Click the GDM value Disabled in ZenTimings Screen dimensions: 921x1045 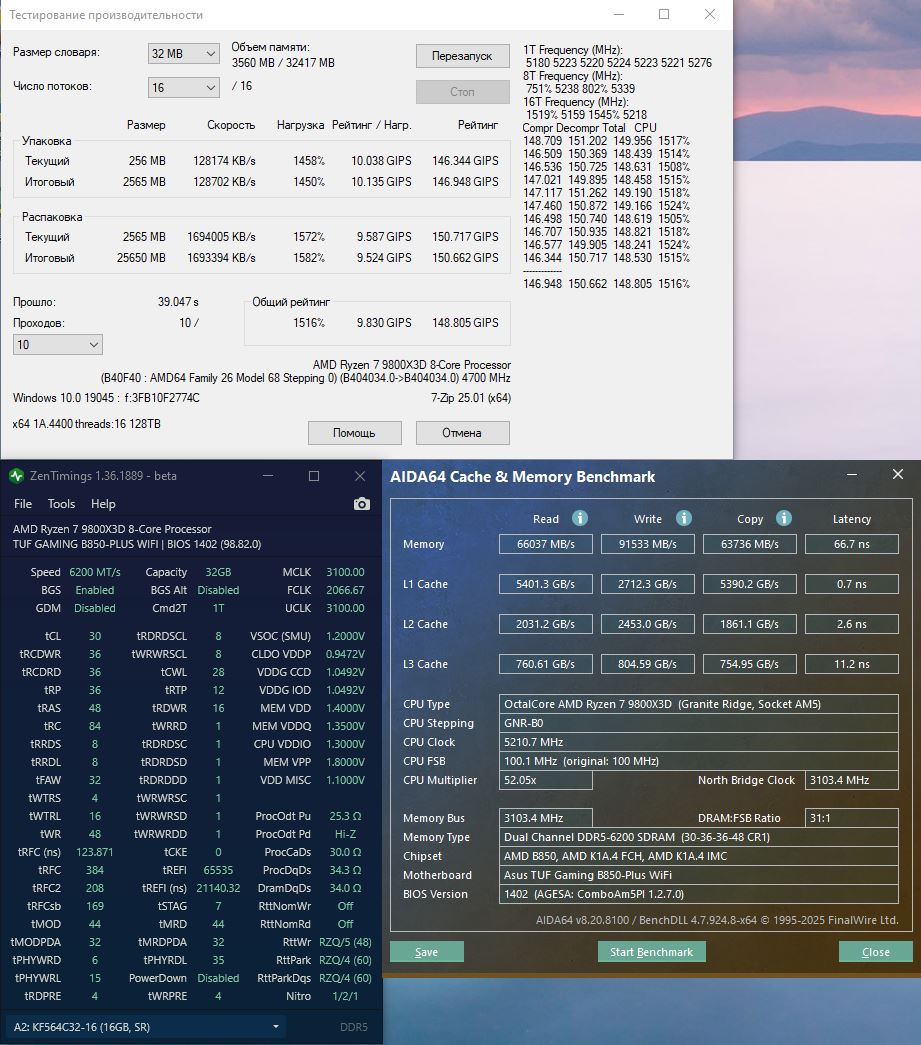tap(95, 608)
